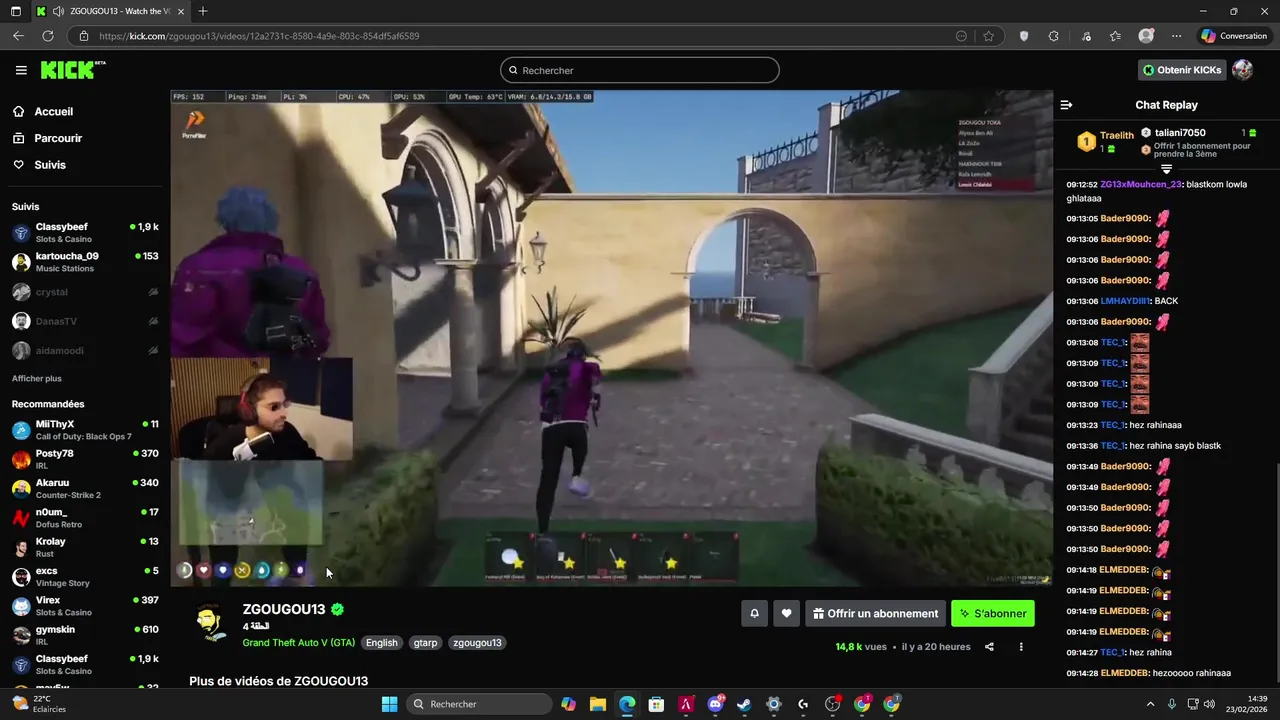Focus the Kick Rechercher search field

(640, 70)
